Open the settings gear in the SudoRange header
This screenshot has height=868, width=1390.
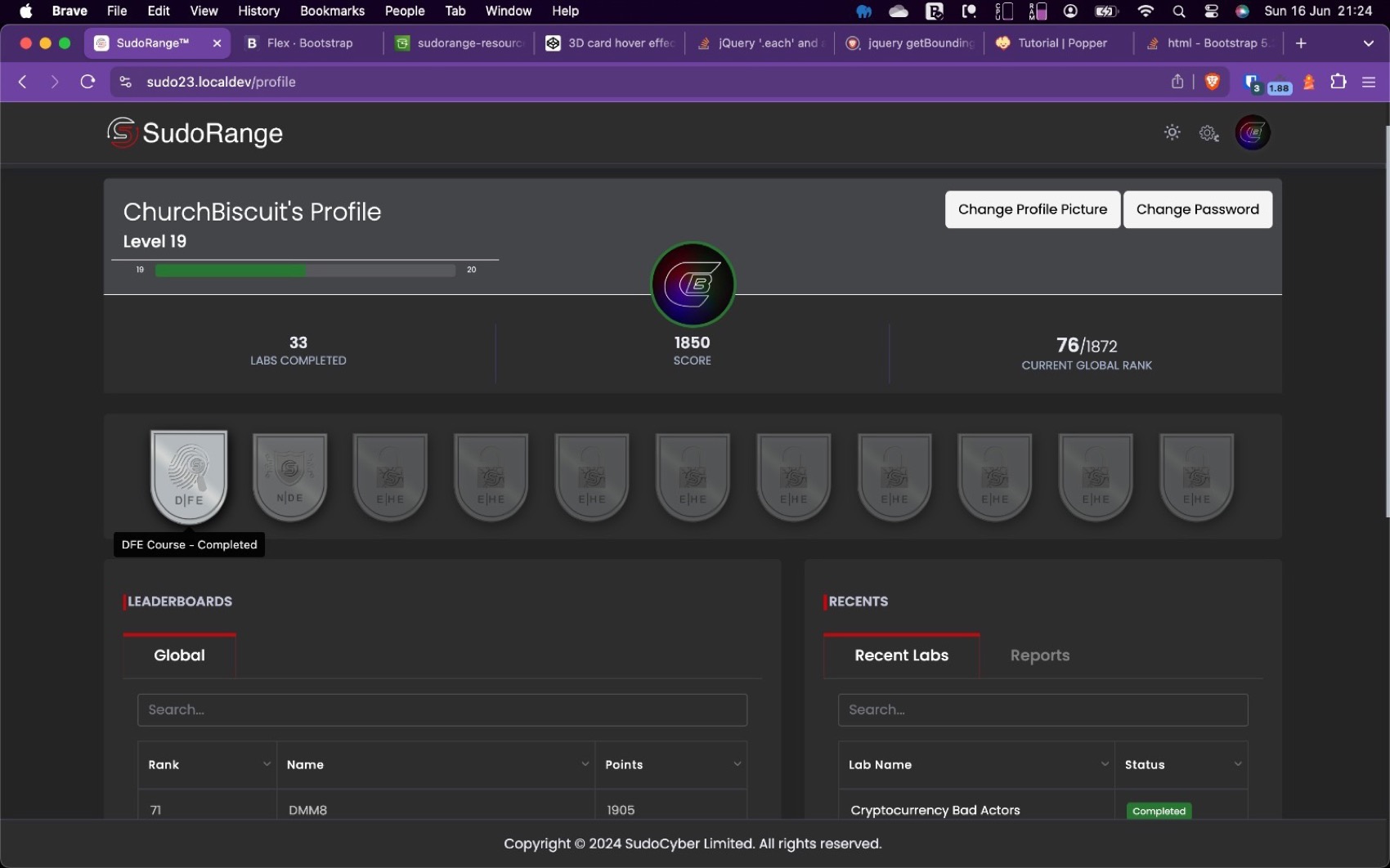1208,133
